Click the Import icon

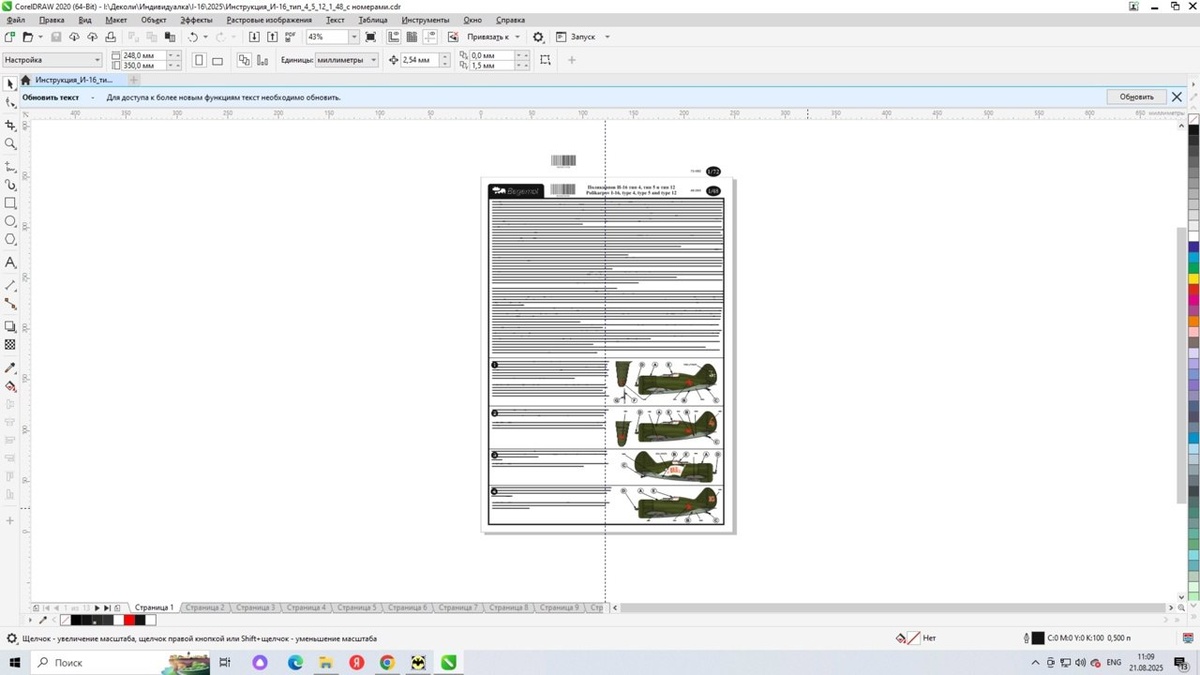coord(254,37)
